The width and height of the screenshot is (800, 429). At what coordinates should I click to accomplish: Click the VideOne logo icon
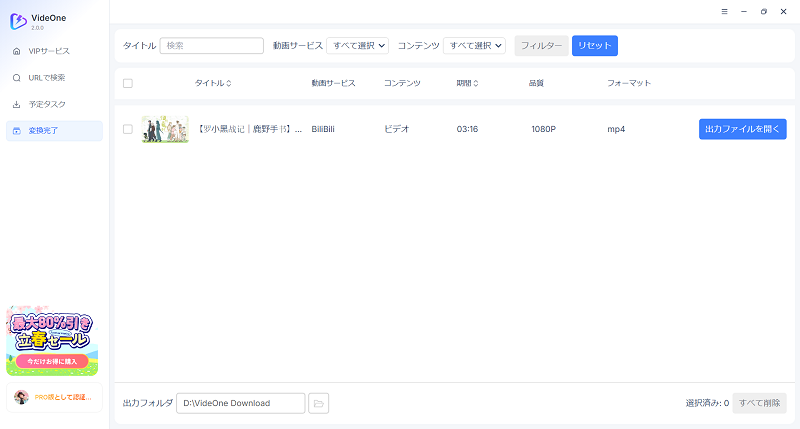[18, 21]
